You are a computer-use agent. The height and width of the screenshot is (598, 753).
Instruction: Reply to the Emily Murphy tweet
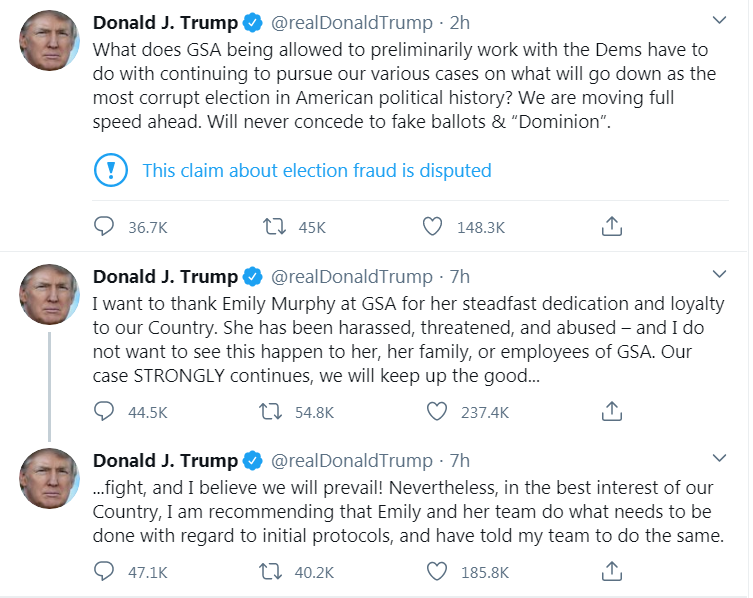(x=104, y=411)
